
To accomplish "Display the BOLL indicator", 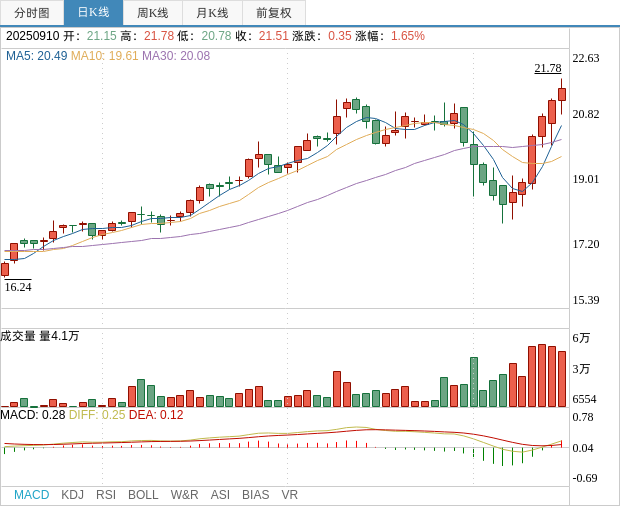I will 143,495.
